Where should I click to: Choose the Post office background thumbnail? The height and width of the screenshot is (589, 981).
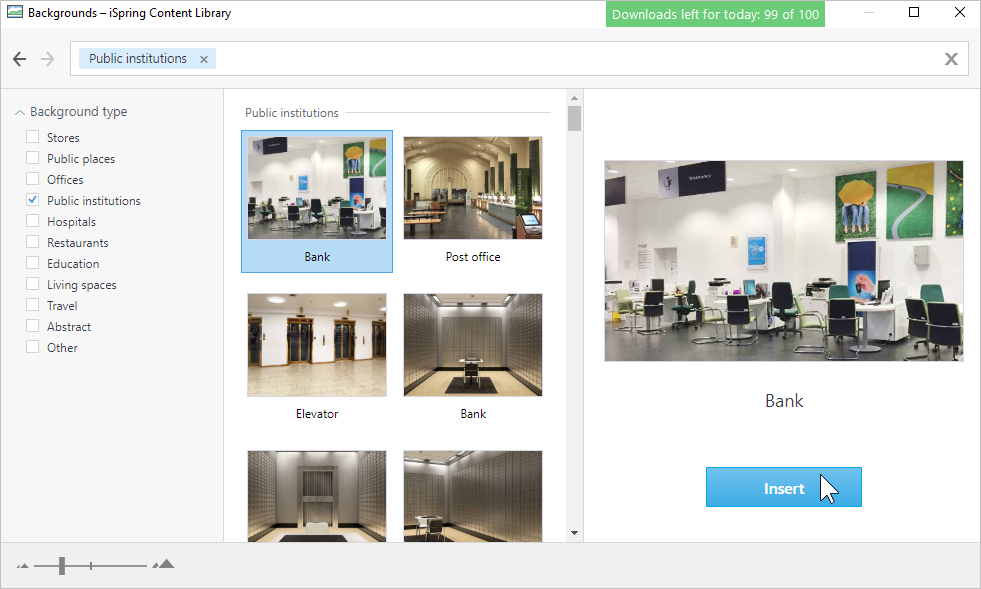tap(473, 188)
